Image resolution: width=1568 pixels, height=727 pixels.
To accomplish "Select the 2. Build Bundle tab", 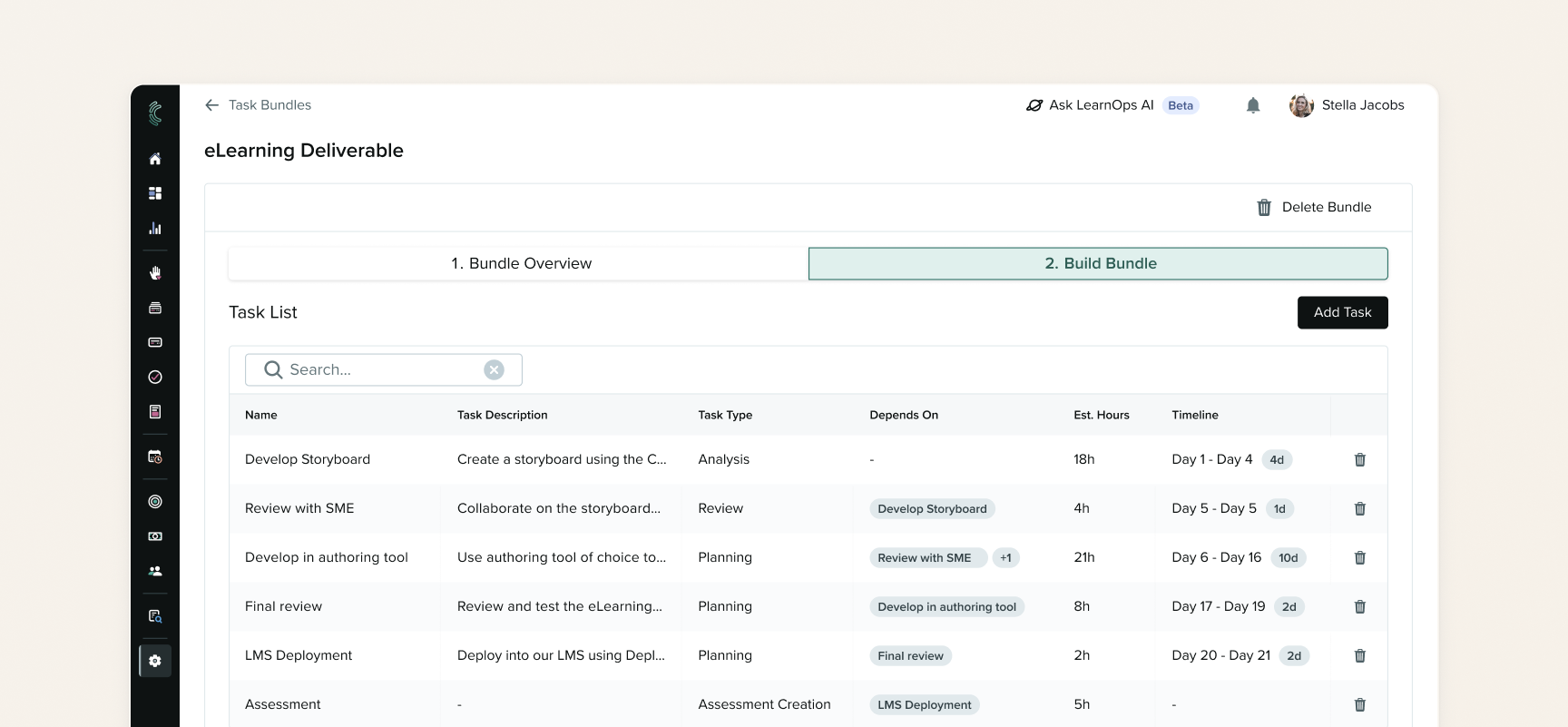I will [x=1098, y=263].
